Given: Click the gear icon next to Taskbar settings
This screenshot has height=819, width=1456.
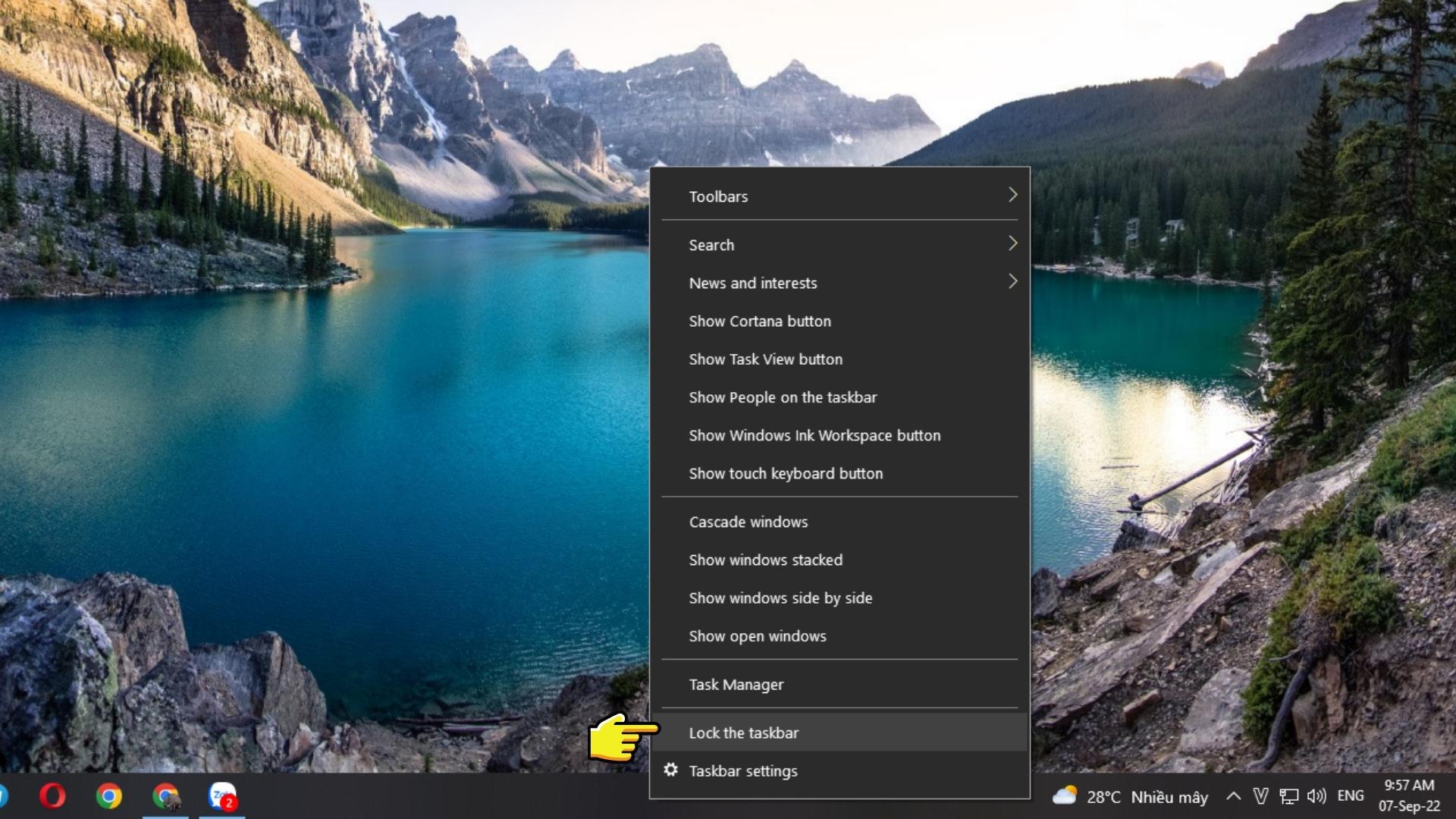Looking at the screenshot, I should pyautogui.click(x=670, y=770).
